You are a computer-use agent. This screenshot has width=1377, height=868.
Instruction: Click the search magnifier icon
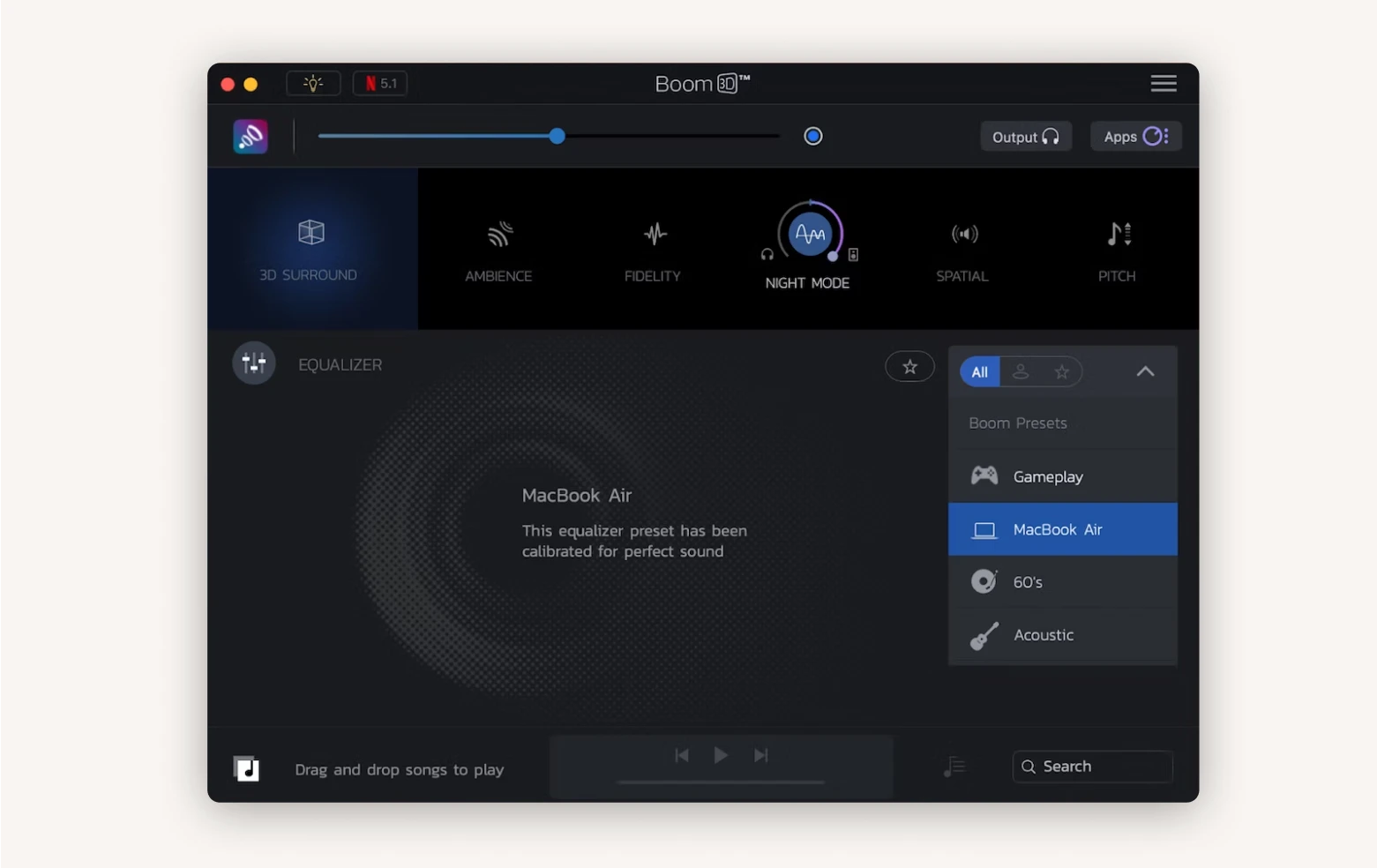coord(1029,767)
